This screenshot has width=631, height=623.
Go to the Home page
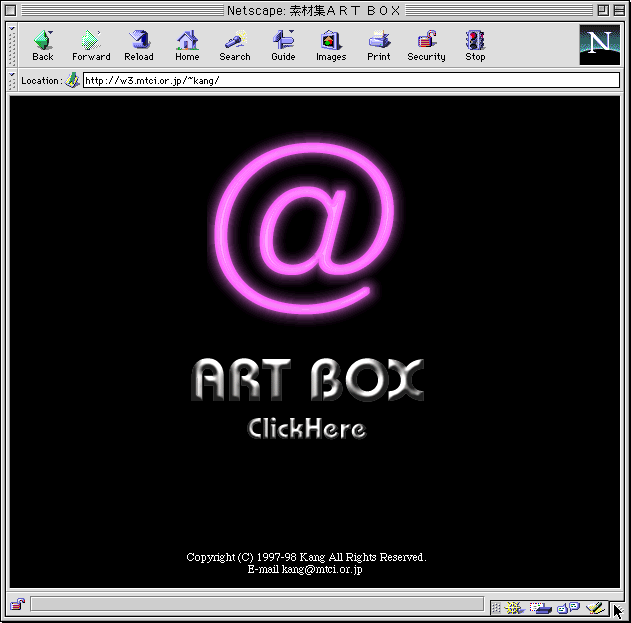[187, 45]
